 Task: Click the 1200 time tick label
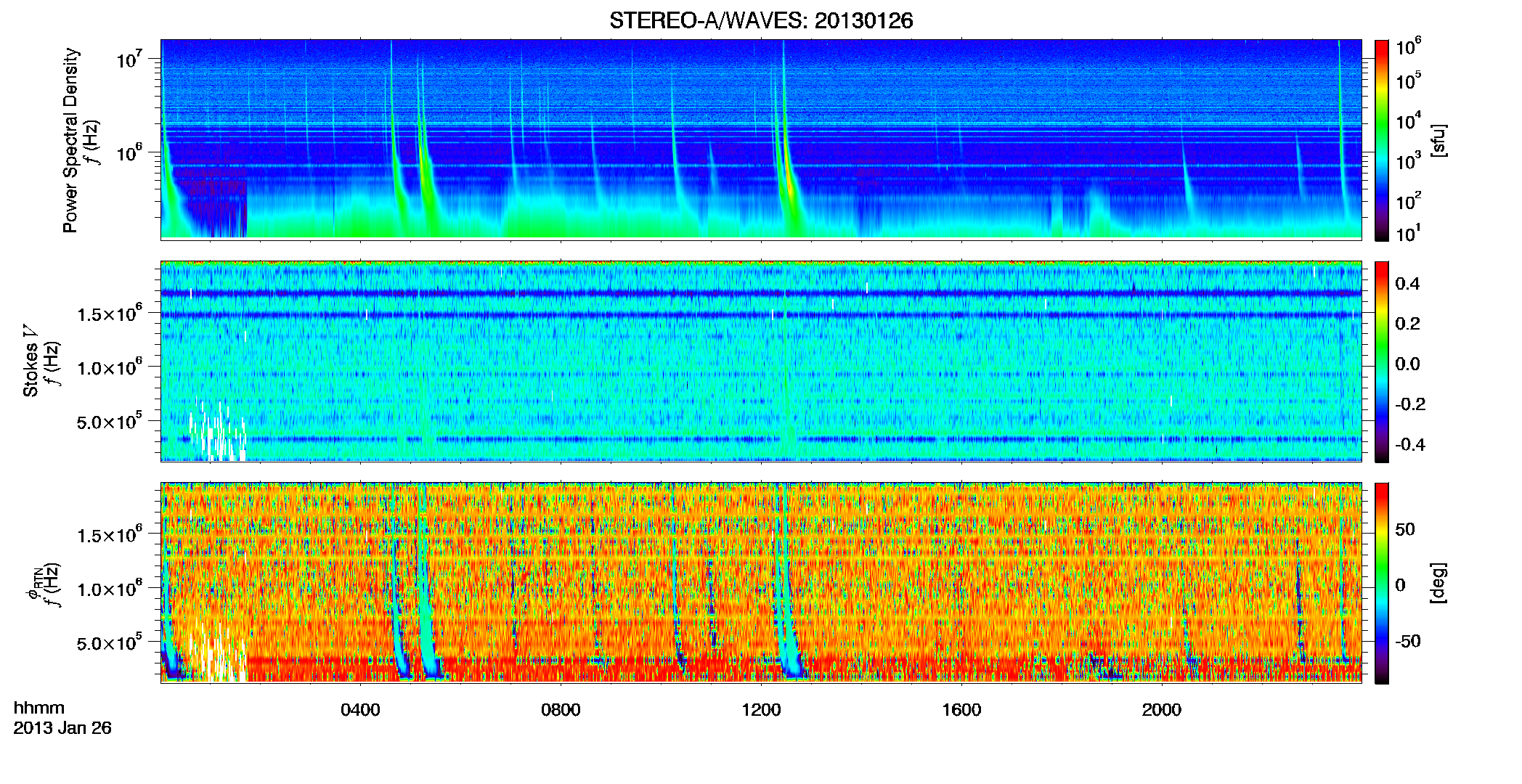tap(761, 710)
